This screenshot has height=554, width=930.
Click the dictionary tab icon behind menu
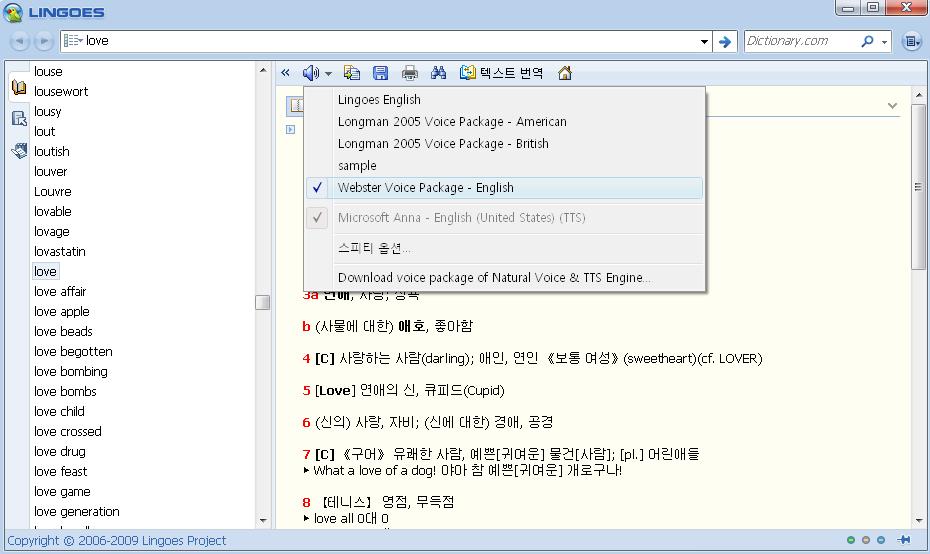[x=295, y=106]
